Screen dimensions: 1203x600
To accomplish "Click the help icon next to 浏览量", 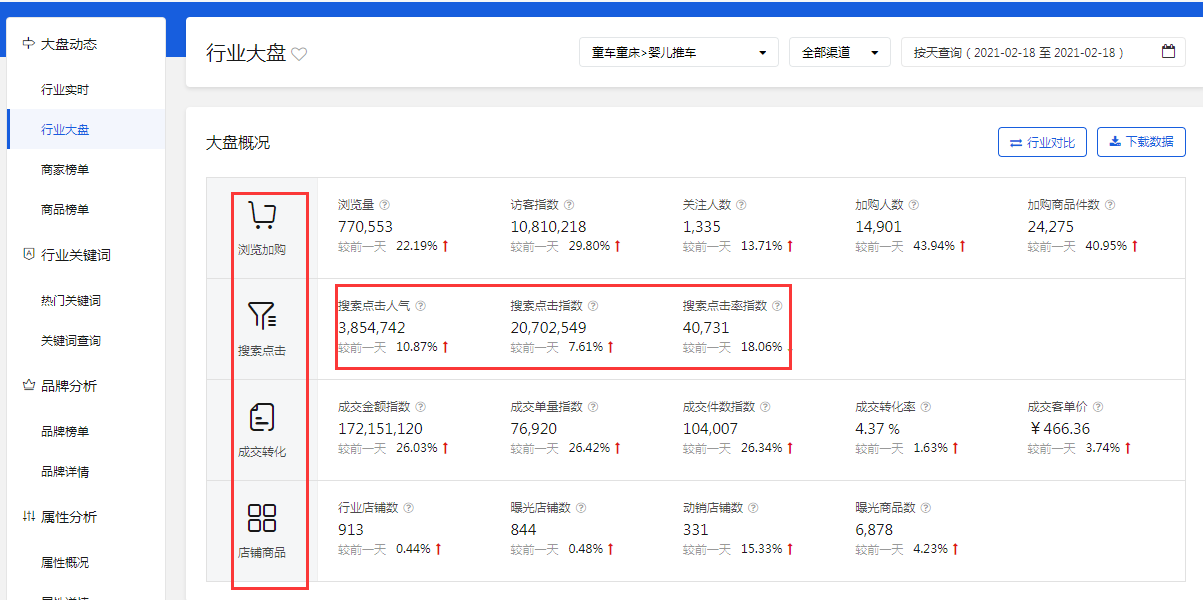I will tap(384, 205).
